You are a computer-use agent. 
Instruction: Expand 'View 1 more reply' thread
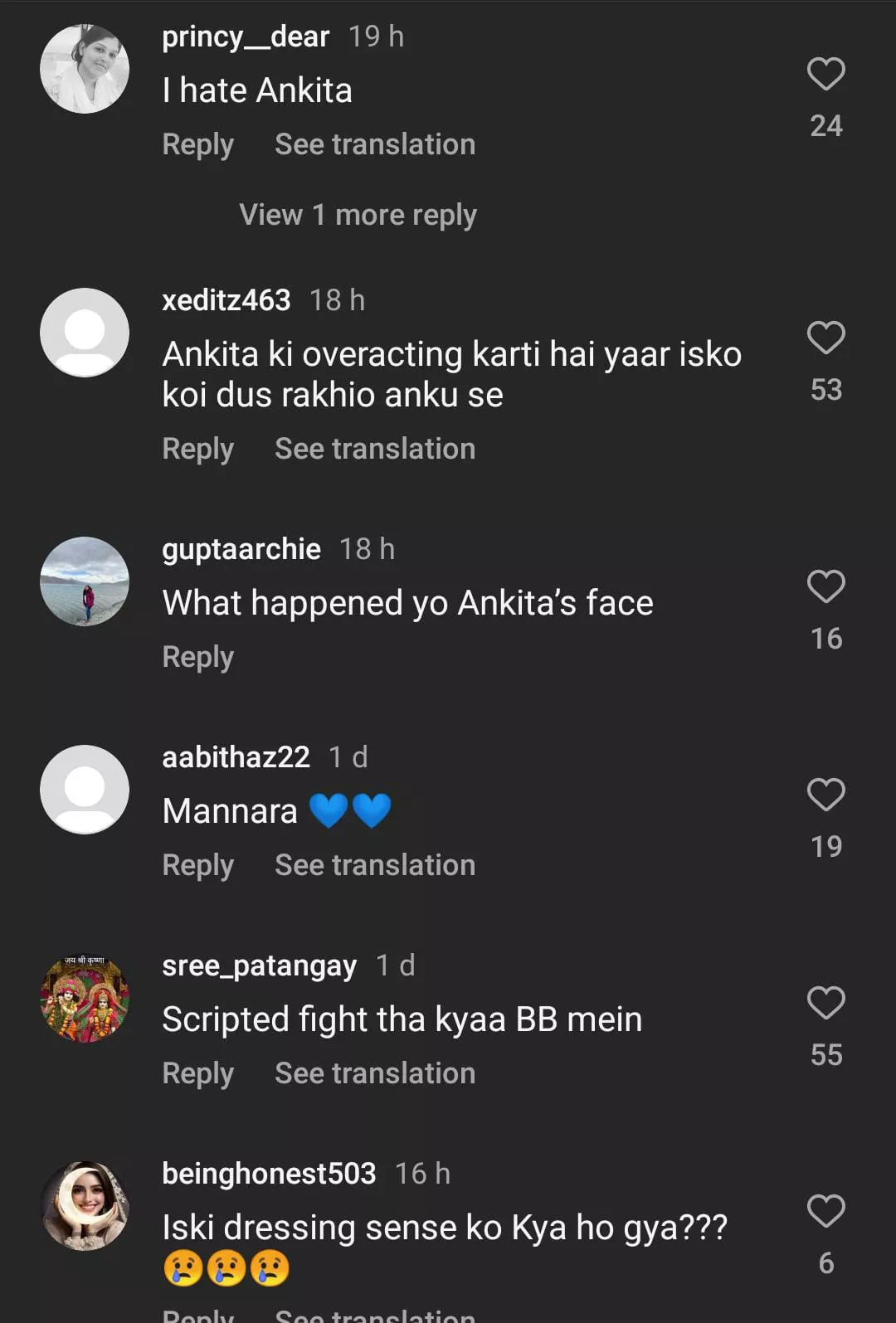[358, 215]
